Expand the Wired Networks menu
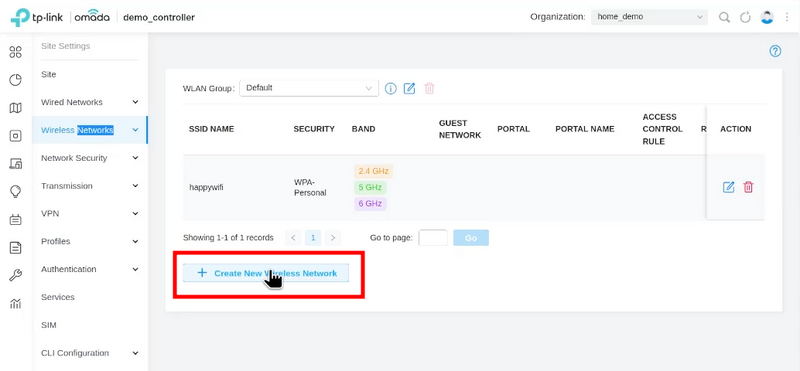This screenshot has height=371, width=800. pos(90,102)
